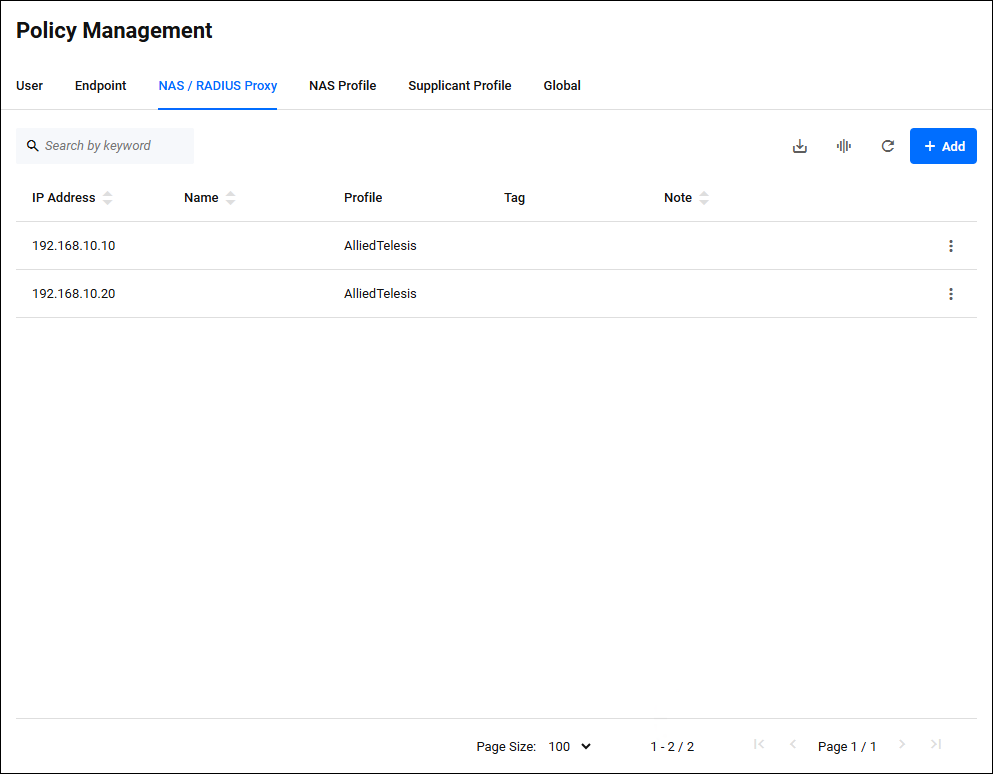993x774 pixels.
Task: Sort the table by Name column
Action: click(x=230, y=198)
